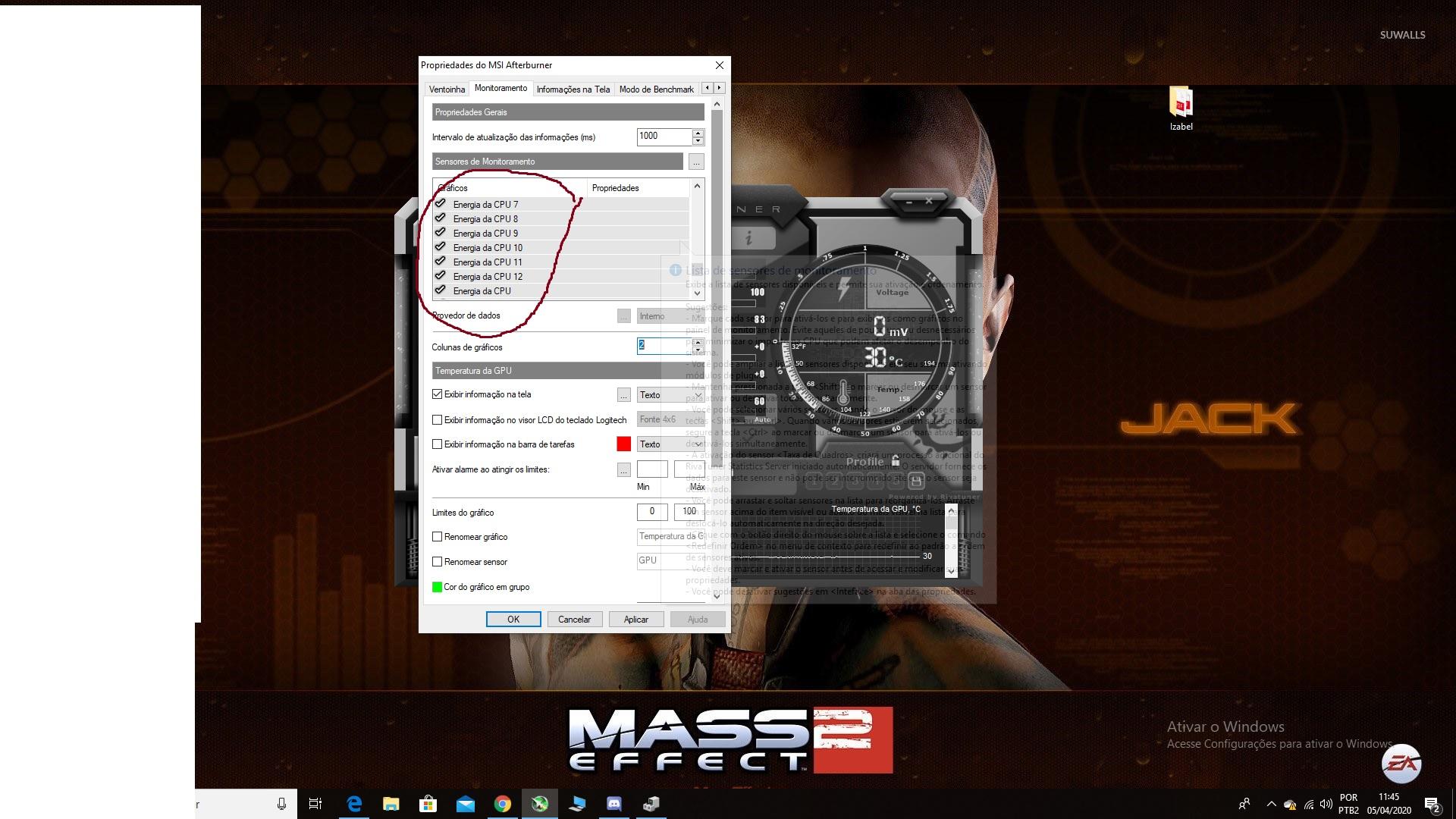This screenshot has width=1456, height=819.
Task: Open Microsoft Edge from taskbar
Action: (354, 804)
